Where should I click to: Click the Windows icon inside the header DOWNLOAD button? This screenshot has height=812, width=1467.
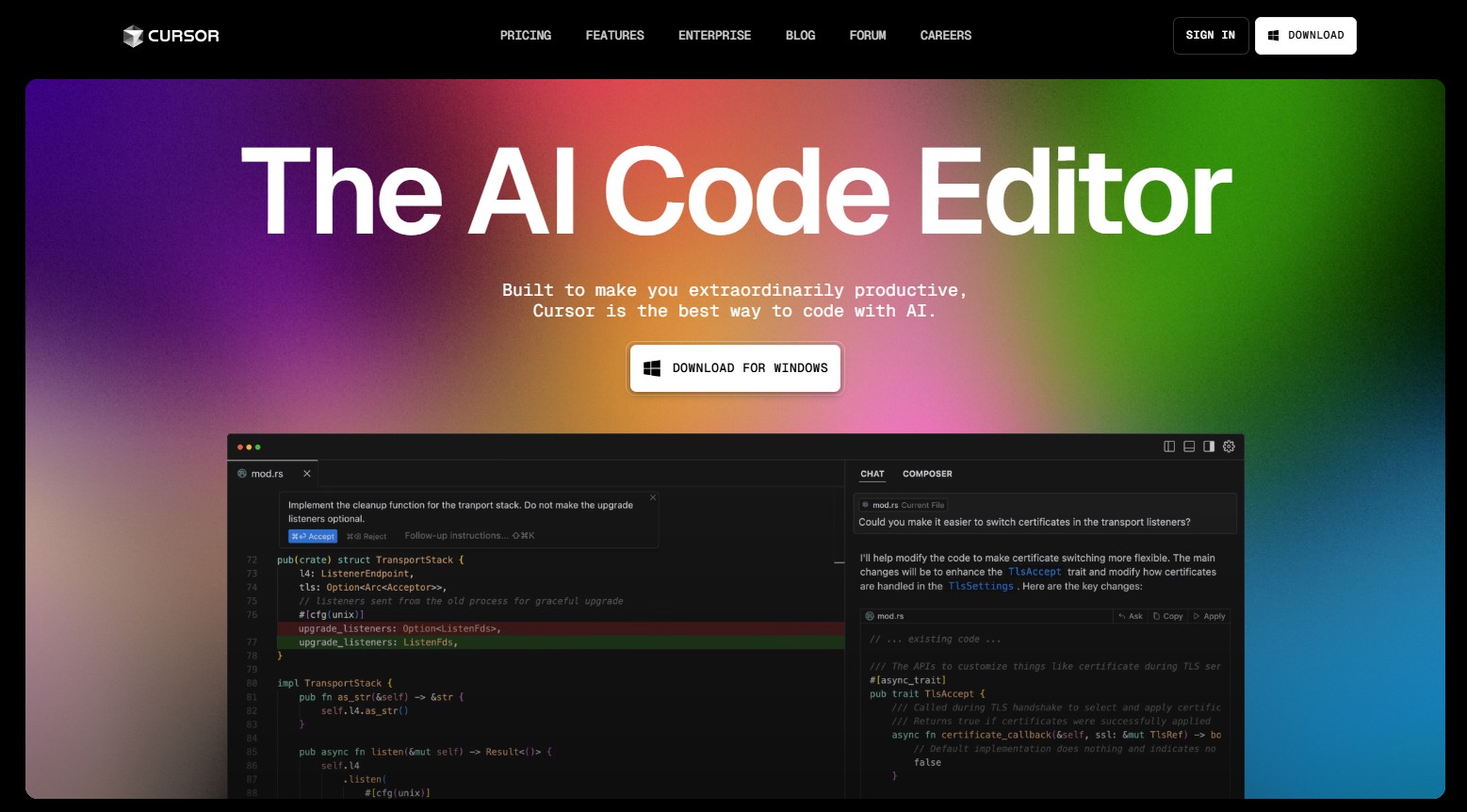click(1272, 35)
